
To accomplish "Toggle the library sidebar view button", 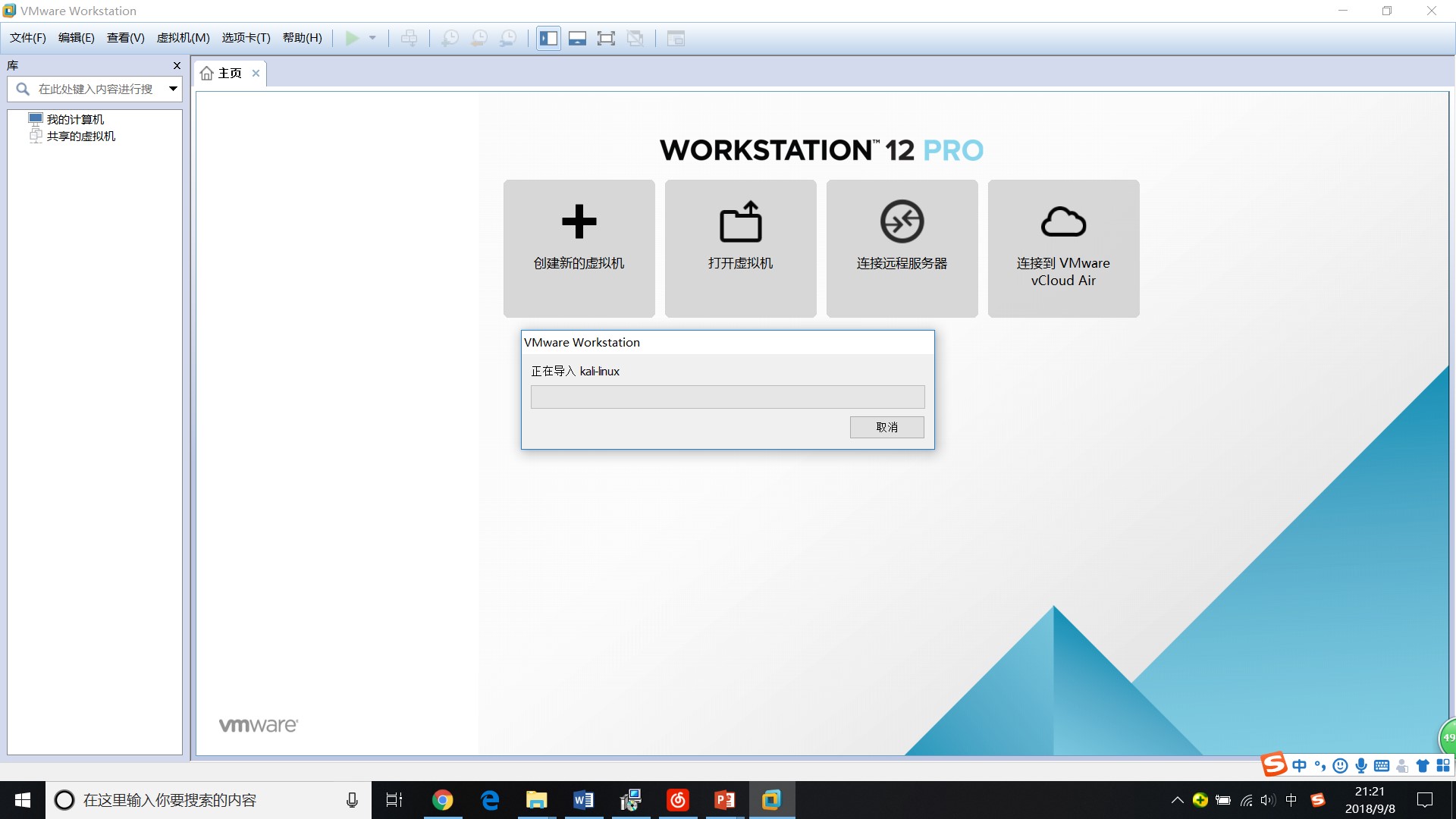I will coord(548,38).
